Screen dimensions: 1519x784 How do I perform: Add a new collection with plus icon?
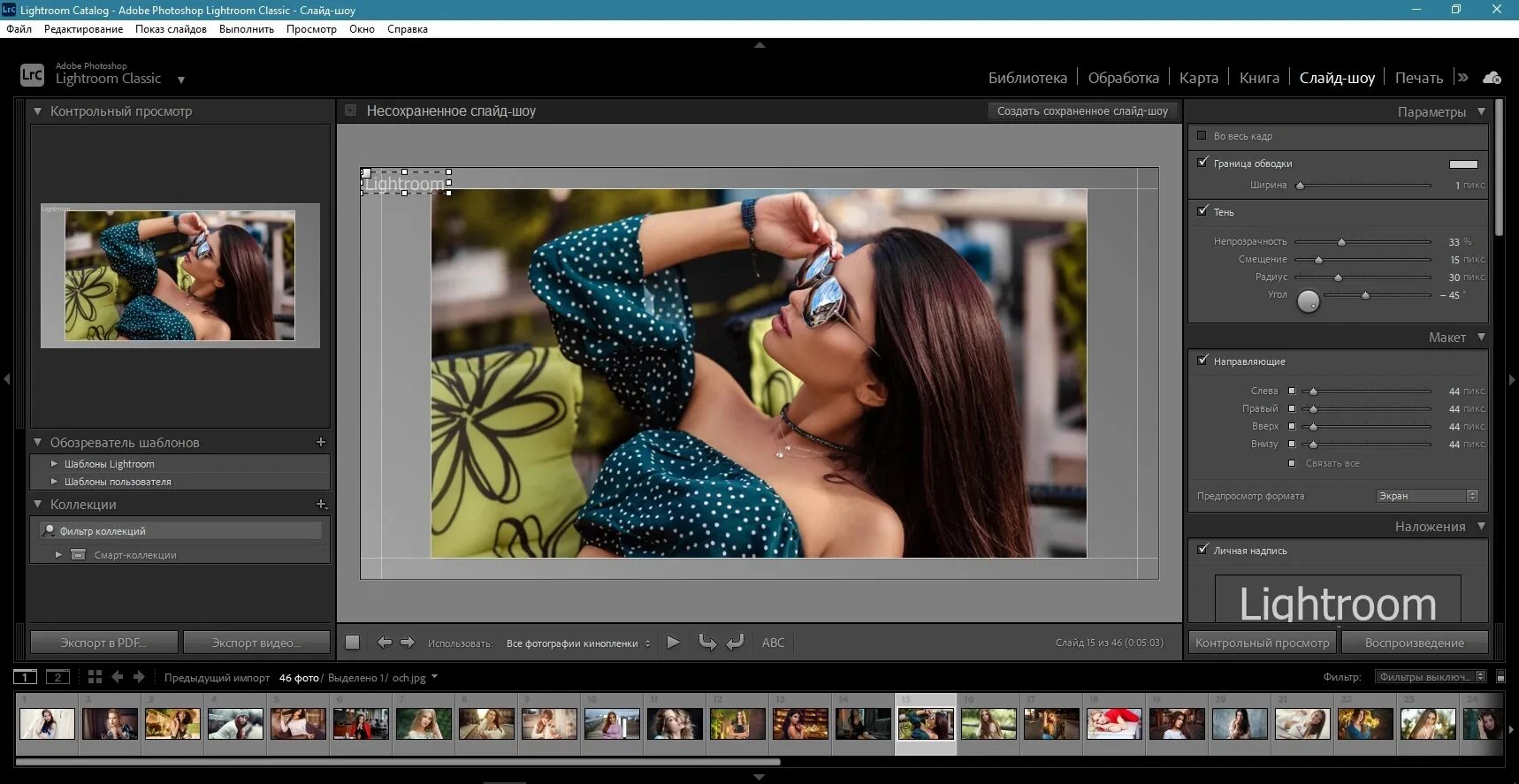click(321, 504)
